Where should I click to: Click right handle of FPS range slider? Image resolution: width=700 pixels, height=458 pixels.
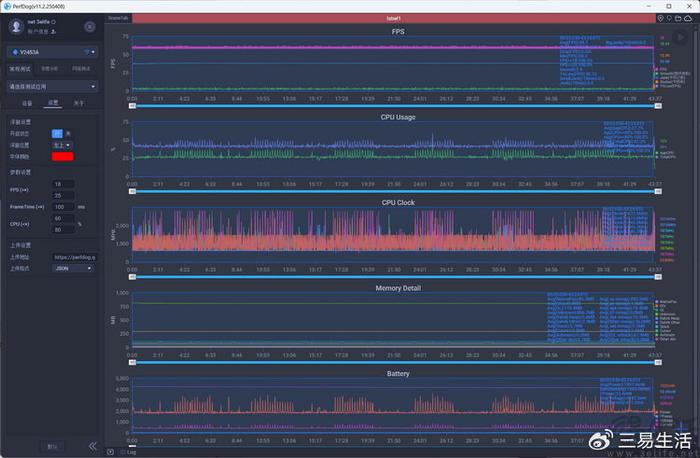[658, 106]
